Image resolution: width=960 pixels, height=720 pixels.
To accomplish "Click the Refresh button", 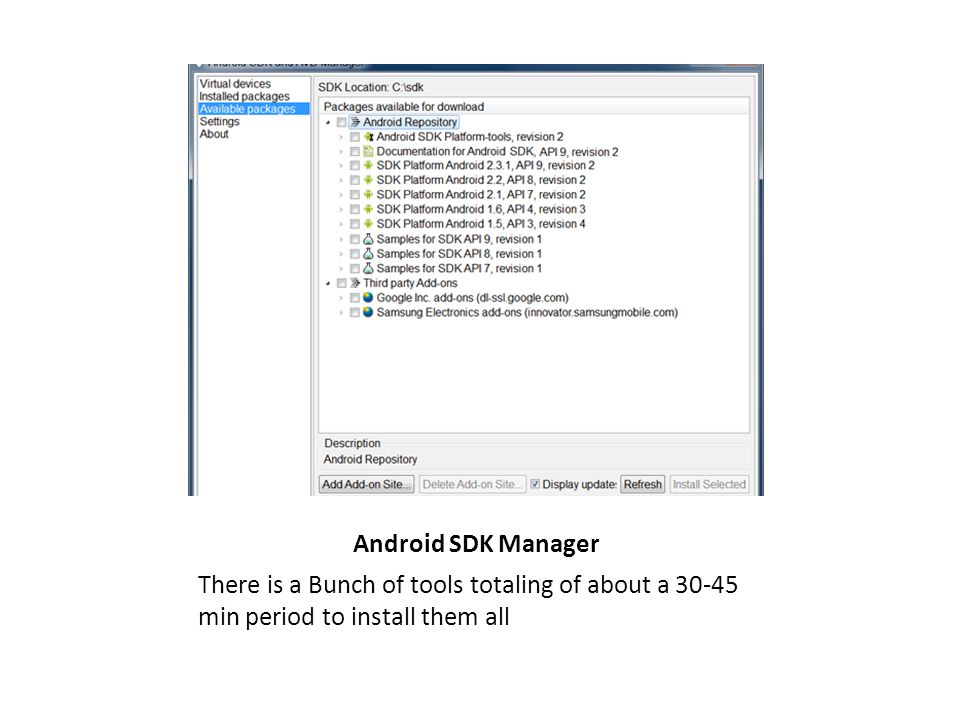I will (x=643, y=484).
